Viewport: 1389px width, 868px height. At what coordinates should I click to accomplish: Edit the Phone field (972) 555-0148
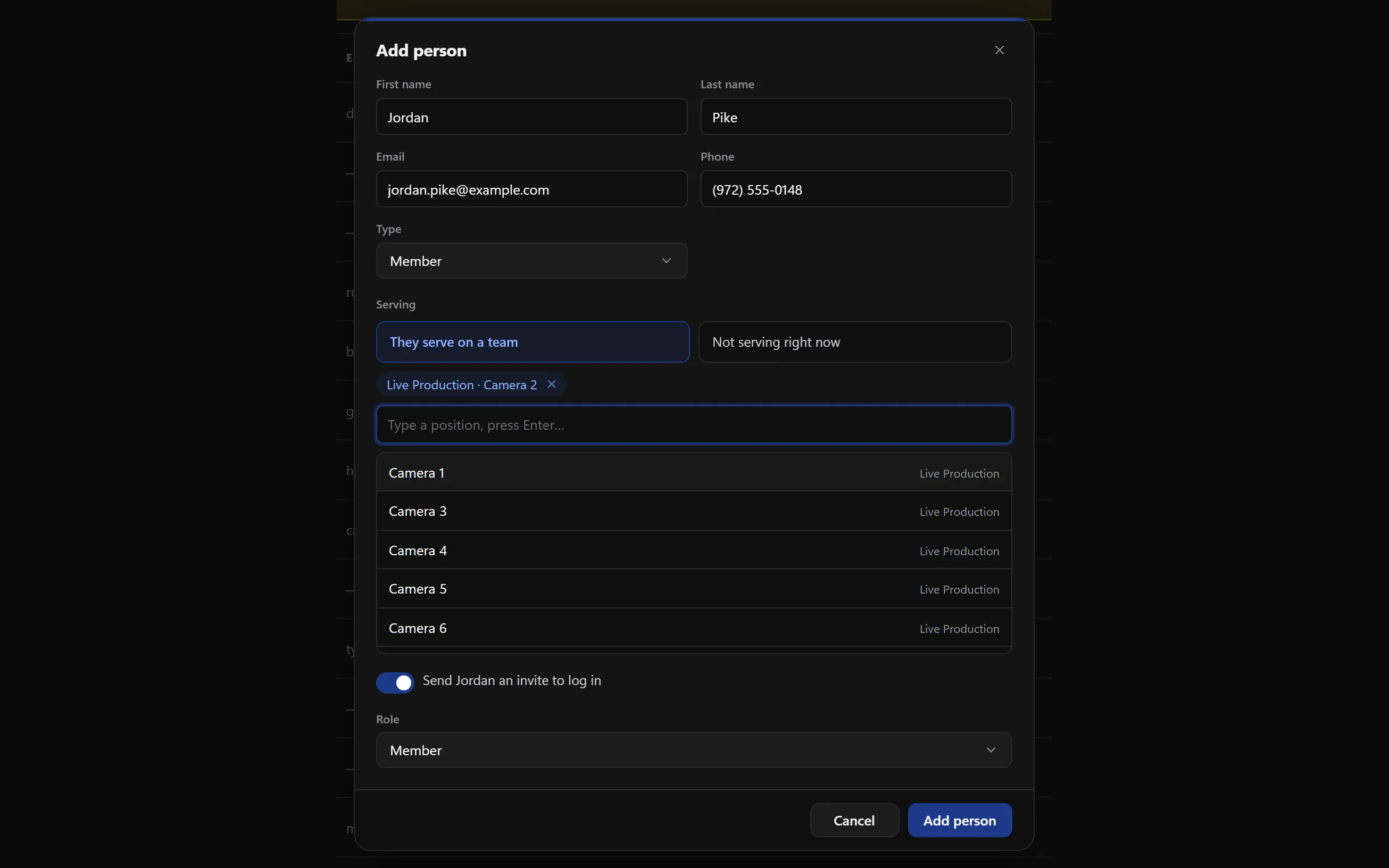tap(855, 189)
